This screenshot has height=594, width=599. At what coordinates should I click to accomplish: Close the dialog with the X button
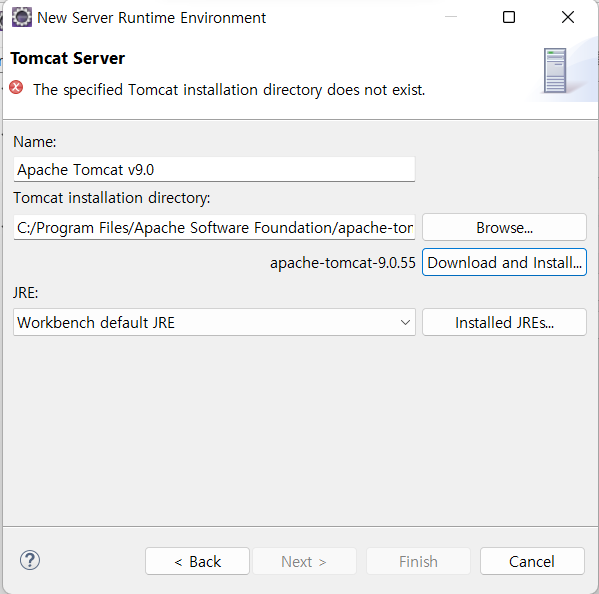pos(568,17)
